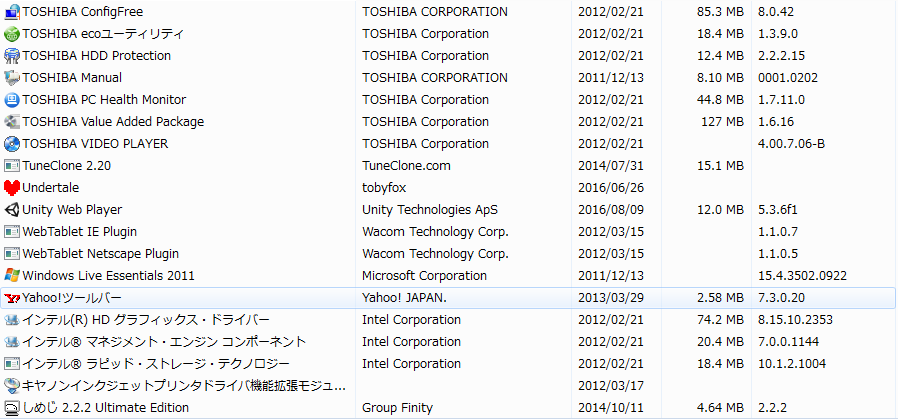Viewport: 898px width, 419px height.
Task: Click the Windows Live Essentials 2011 icon
Action: pos(12,276)
